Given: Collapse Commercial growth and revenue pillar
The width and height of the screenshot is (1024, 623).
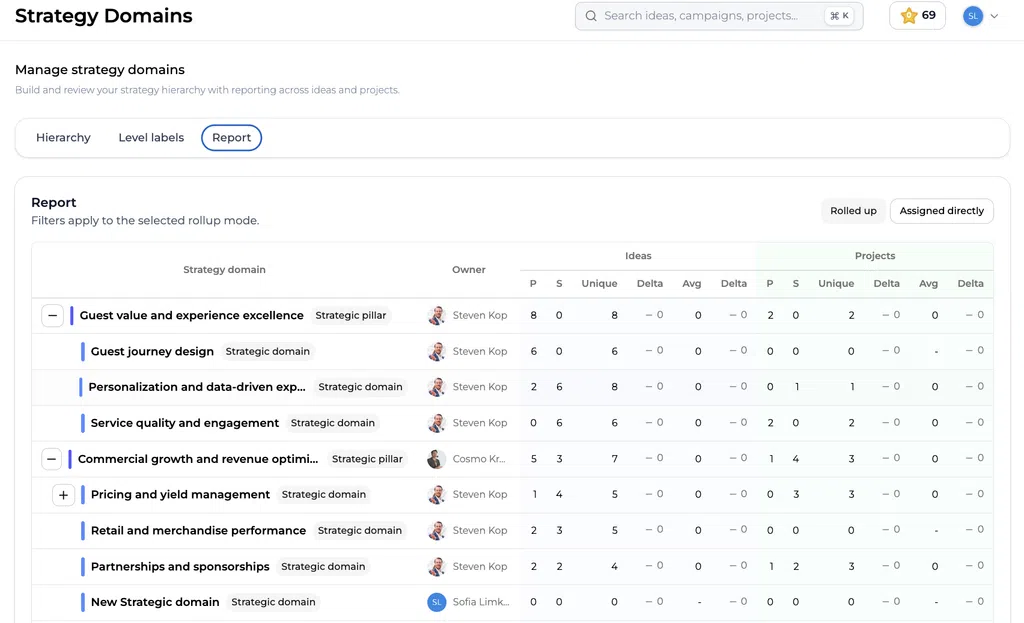Looking at the screenshot, I should coord(51,459).
